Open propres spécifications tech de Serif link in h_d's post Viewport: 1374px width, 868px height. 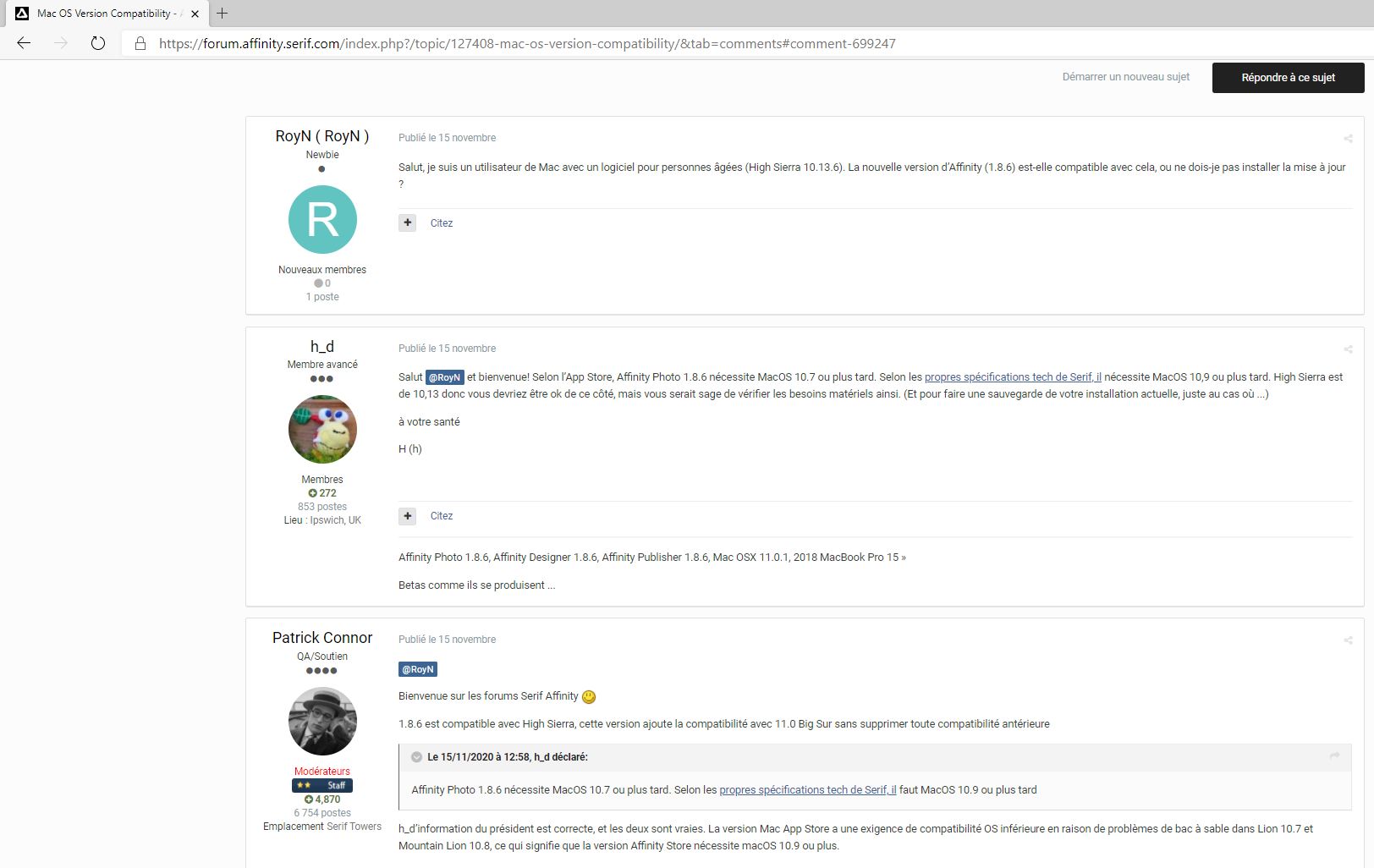pyautogui.click(x=1013, y=377)
